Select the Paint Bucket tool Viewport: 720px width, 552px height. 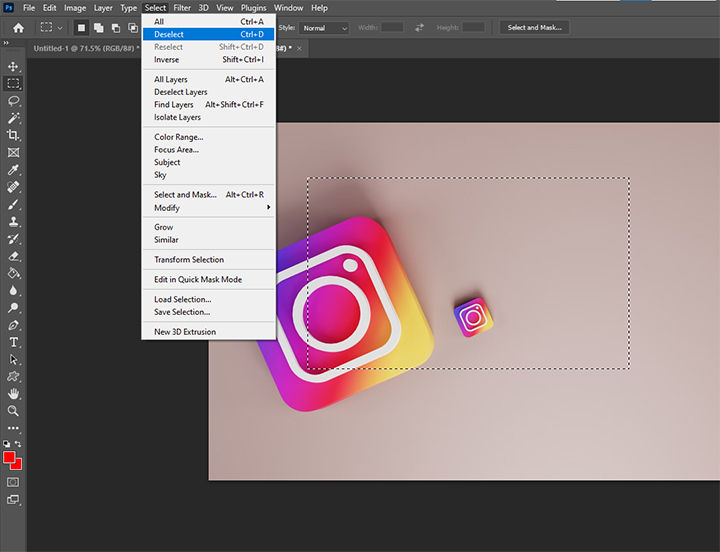(x=13, y=273)
